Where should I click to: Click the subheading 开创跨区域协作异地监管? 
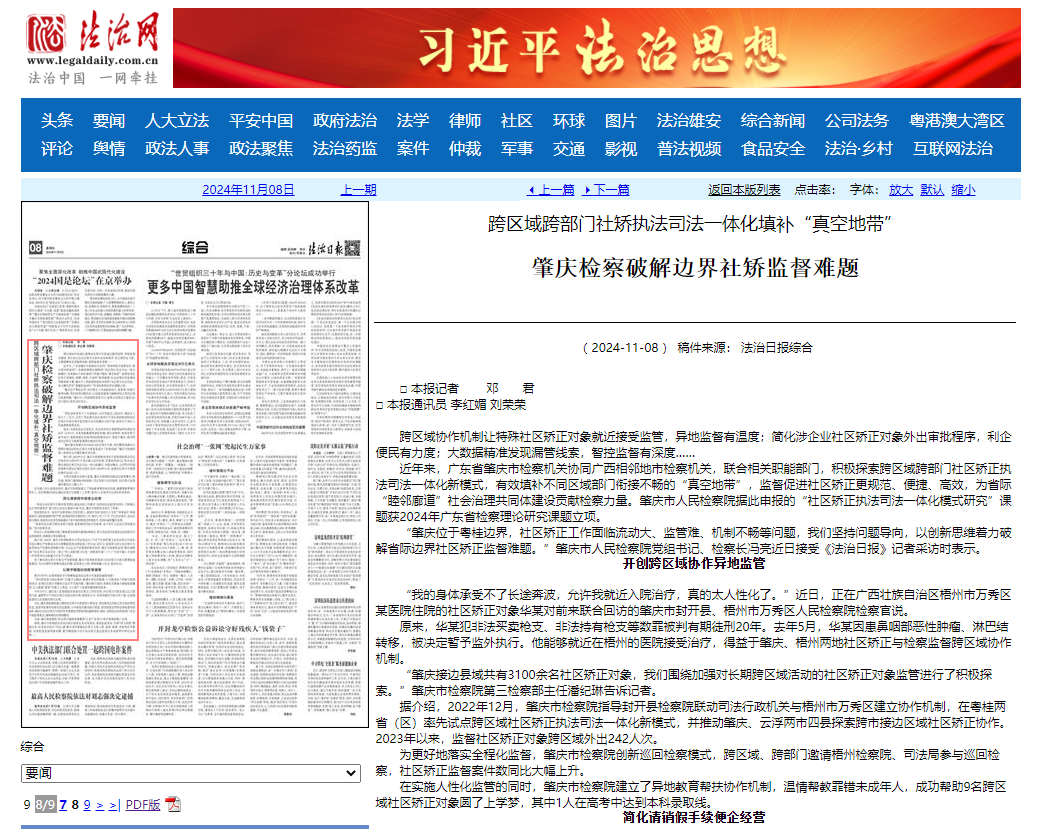694,563
